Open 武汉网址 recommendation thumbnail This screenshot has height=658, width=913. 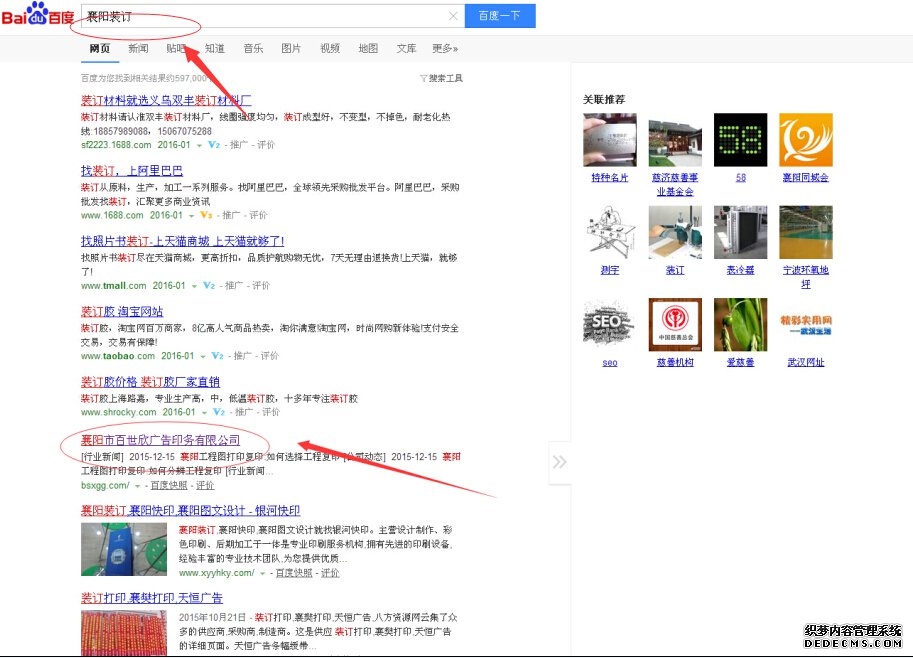[806, 324]
